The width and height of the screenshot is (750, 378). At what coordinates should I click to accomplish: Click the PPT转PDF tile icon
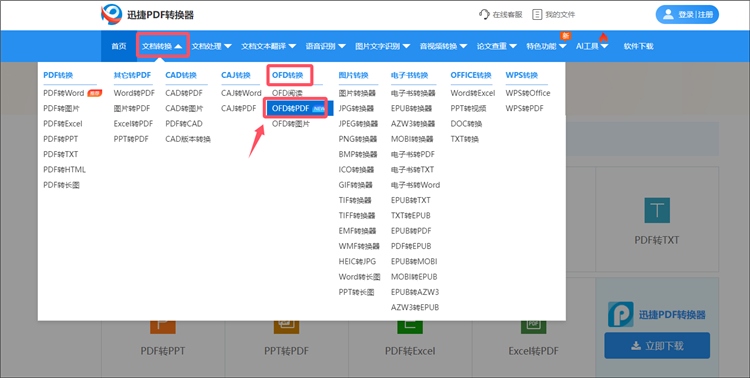point(286,327)
